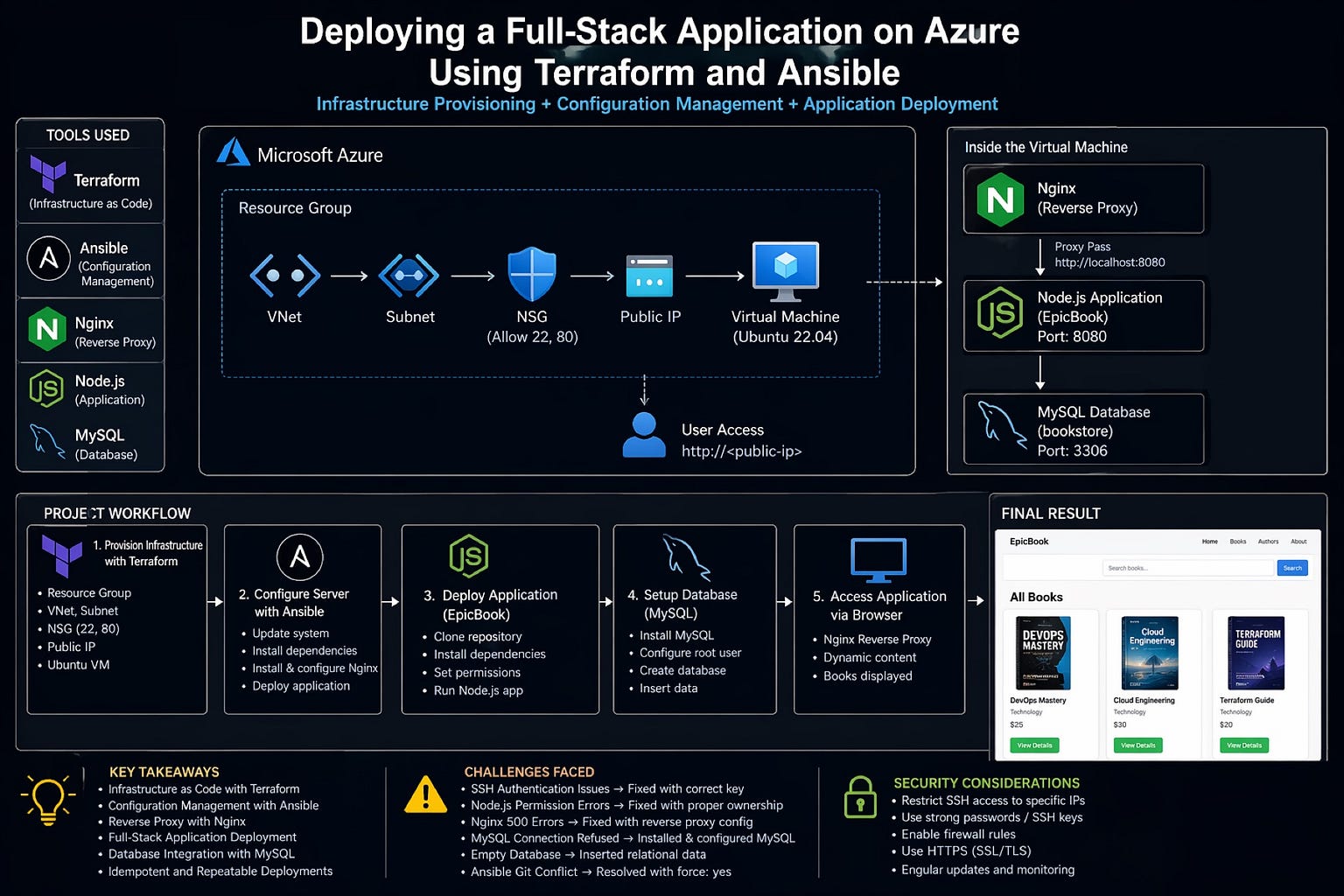This screenshot has height=896, width=1344.
Task: Click View Details for Terraform Guide
Action: click(1244, 745)
